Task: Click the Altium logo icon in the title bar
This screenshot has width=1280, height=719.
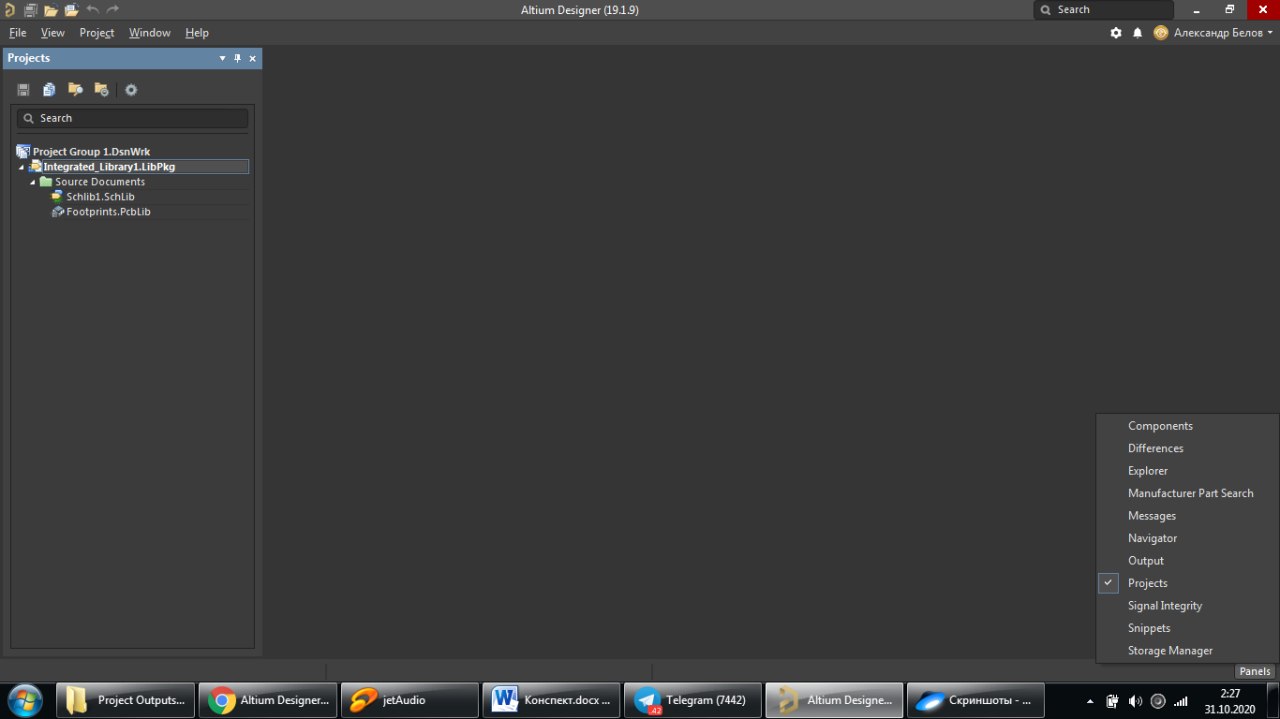Action: click(10, 9)
